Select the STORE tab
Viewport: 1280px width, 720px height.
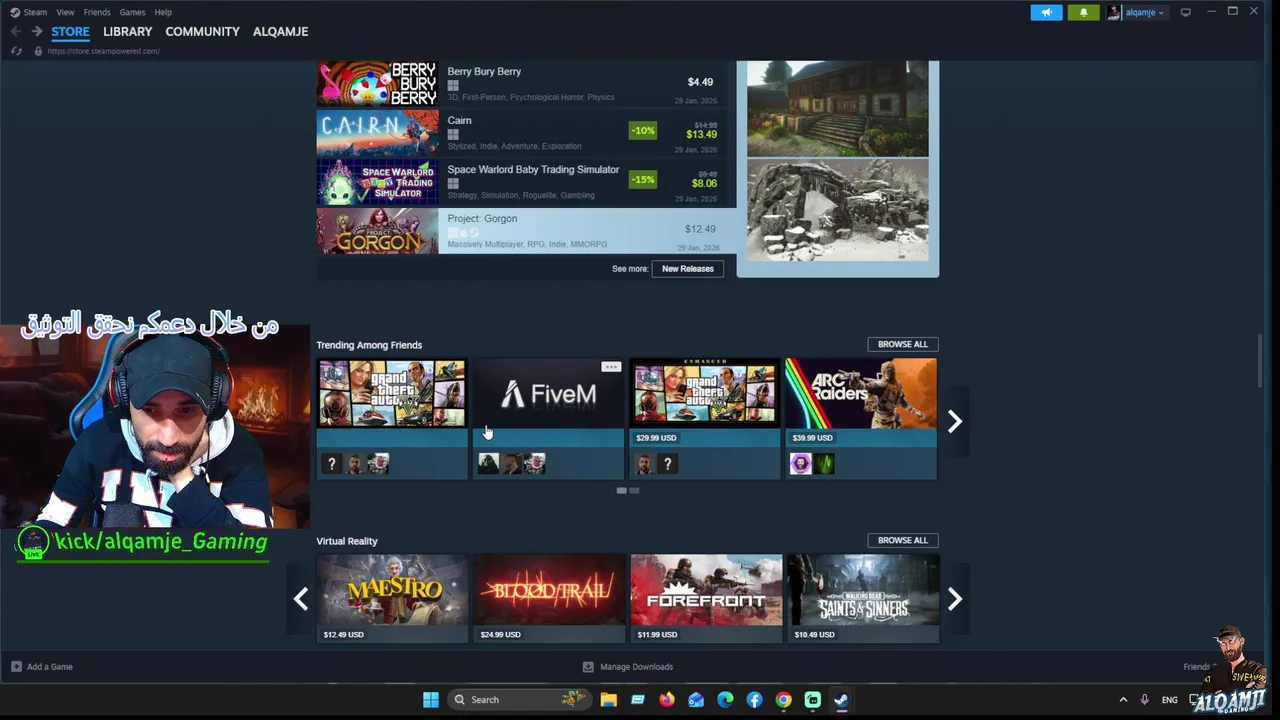point(70,31)
